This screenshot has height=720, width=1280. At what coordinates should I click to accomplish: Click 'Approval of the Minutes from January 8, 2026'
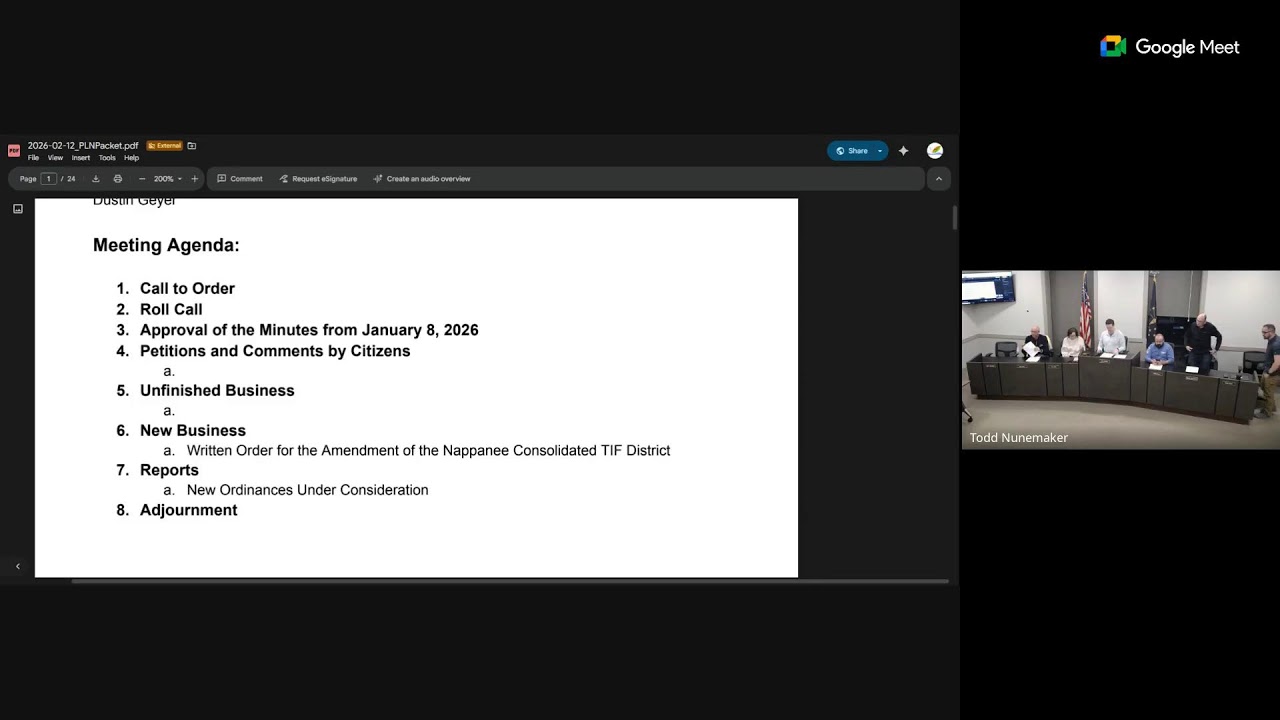click(x=309, y=330)
